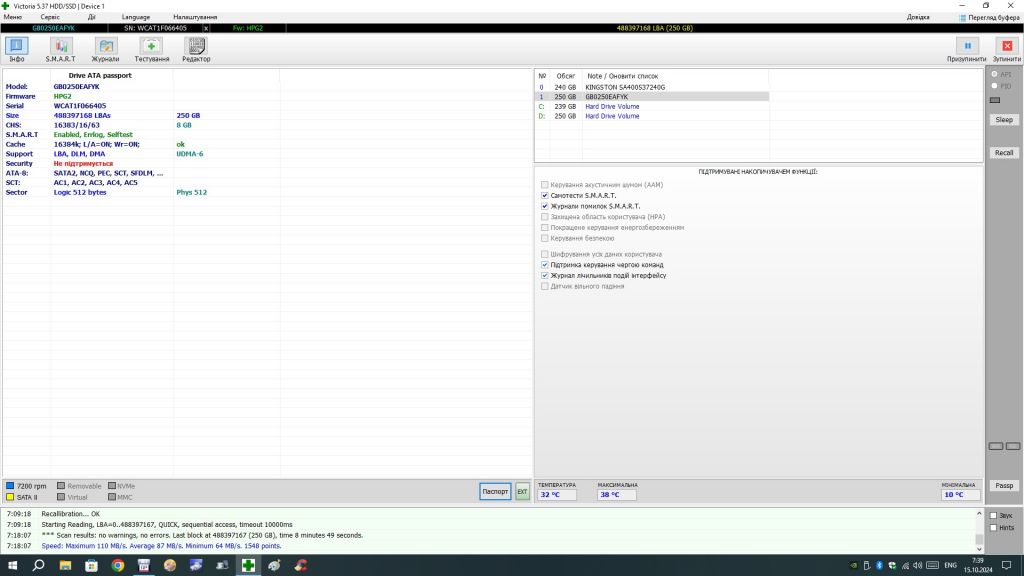Image resolution: width=1024 pixels, height=576 pixels.
Task: Launch Microsoft Store from the taskbar
Action: (91, 566)
